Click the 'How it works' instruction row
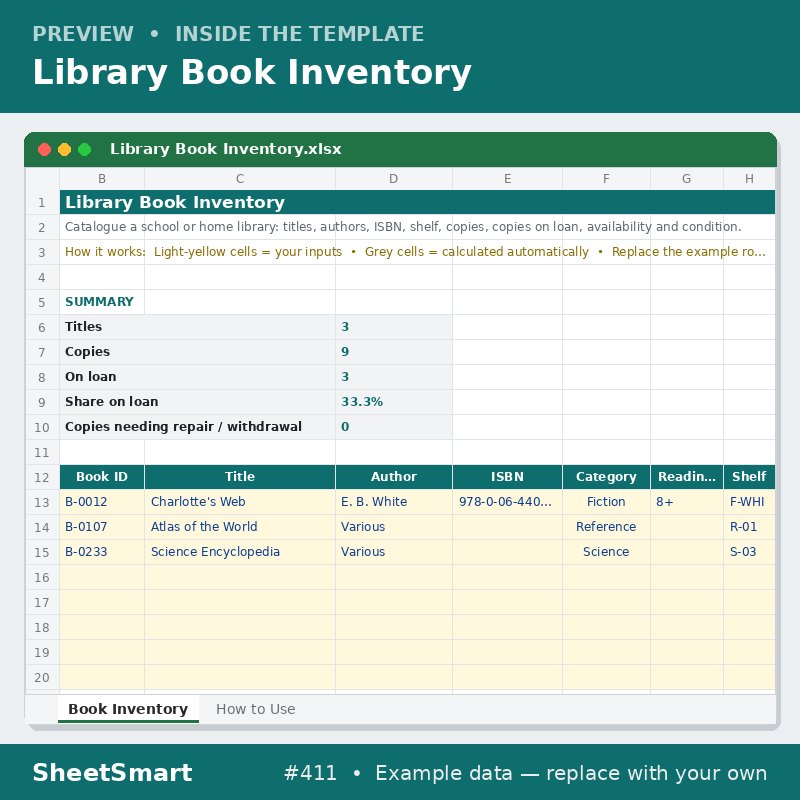The width and height of the screenshot is (800, 800). 417,252
